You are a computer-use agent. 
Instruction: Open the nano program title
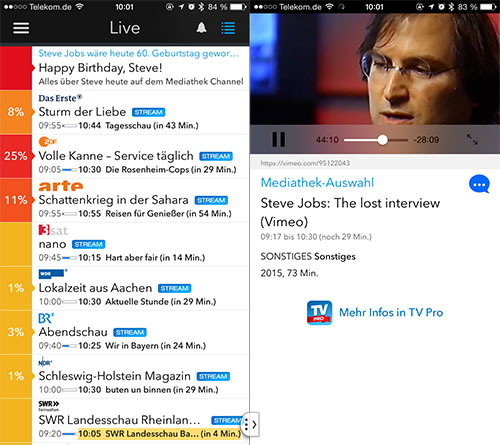(52, 244)
